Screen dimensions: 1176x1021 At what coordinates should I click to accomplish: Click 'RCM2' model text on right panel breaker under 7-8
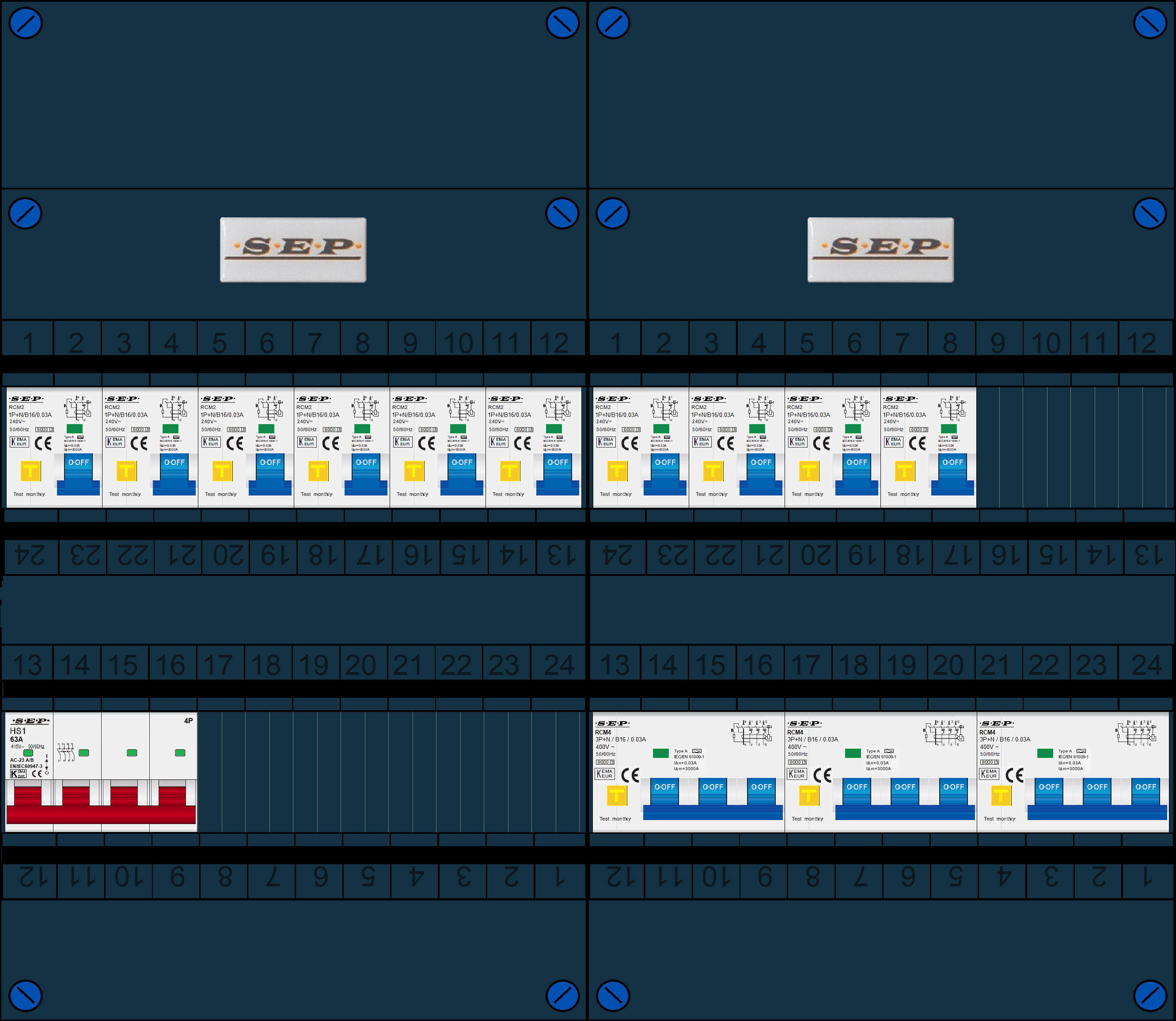pyautogui.click(x=891, y=407)
